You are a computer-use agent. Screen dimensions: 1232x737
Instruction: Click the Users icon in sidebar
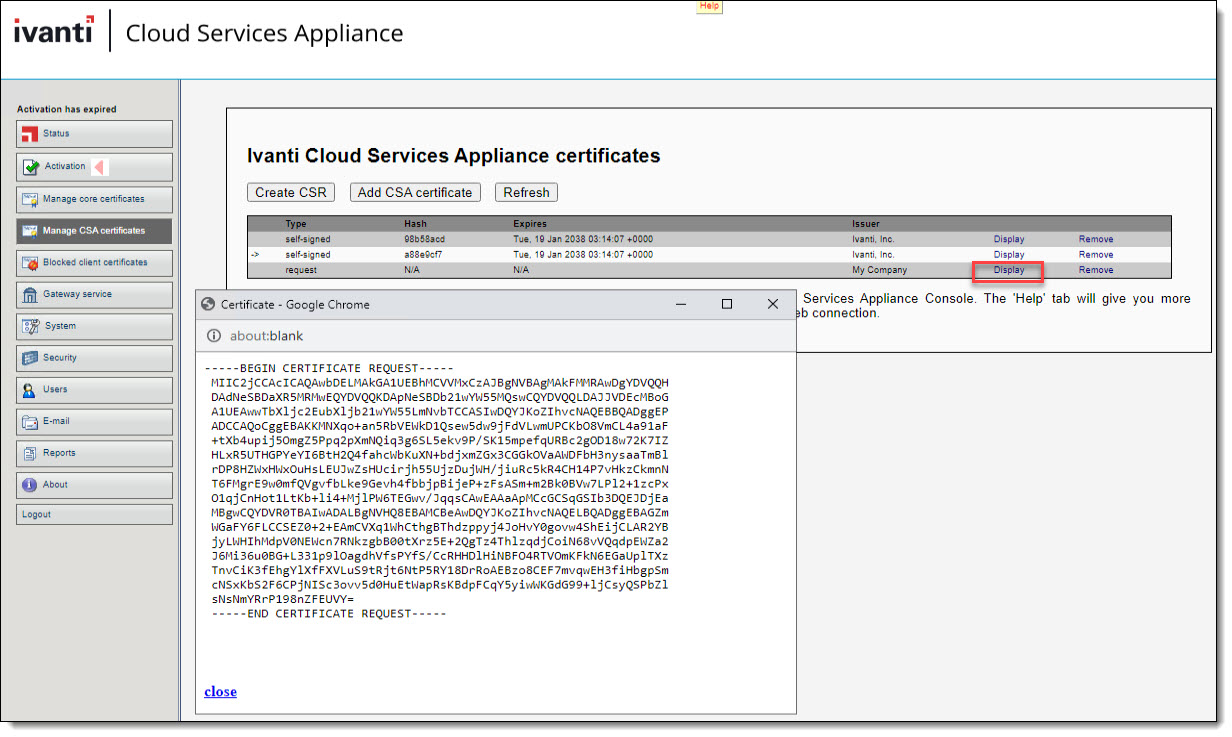pos(30,390)
